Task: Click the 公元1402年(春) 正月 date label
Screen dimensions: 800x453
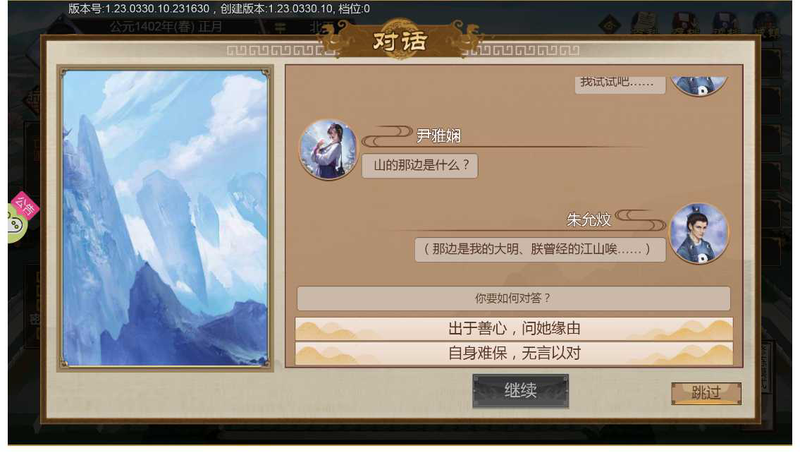Action: [166, 27]
